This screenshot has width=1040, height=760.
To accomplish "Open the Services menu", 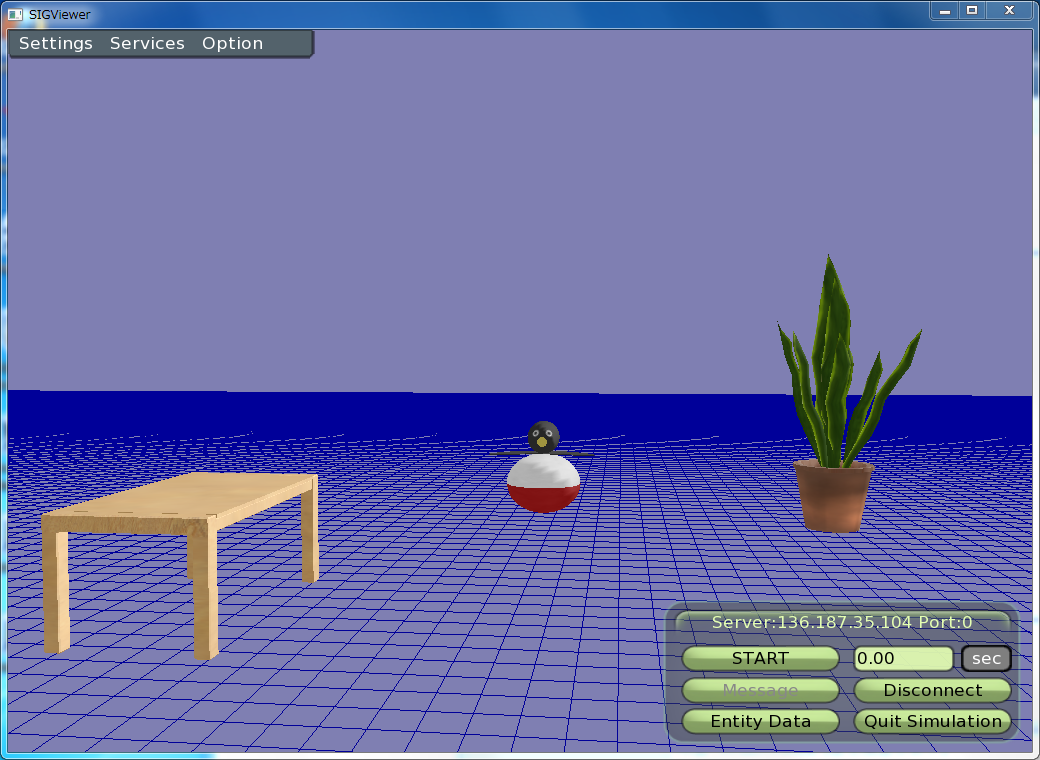I will pyautogui.click(x=147, y=44).
